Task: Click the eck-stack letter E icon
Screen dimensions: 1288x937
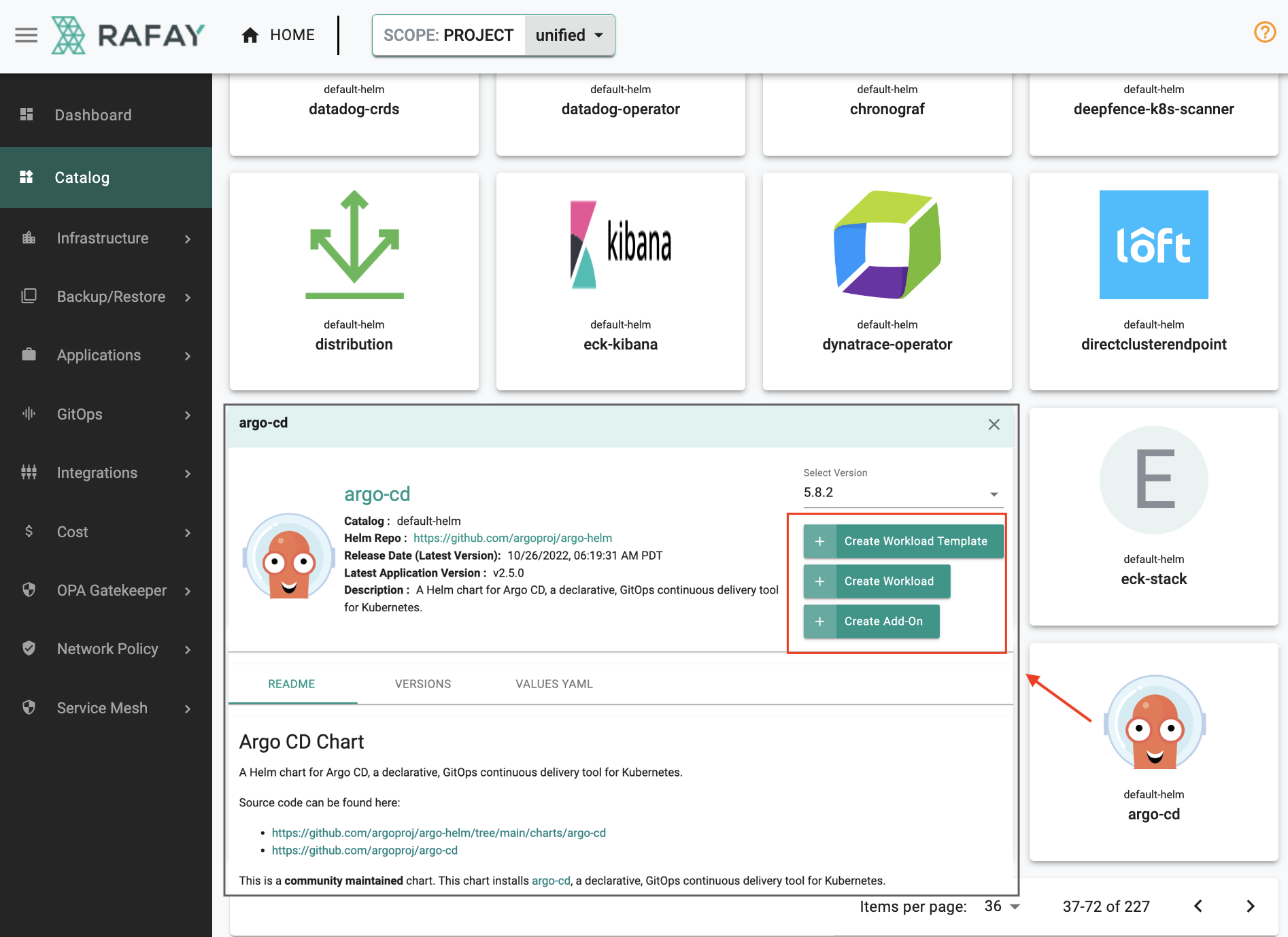Action: (1153, 480)
